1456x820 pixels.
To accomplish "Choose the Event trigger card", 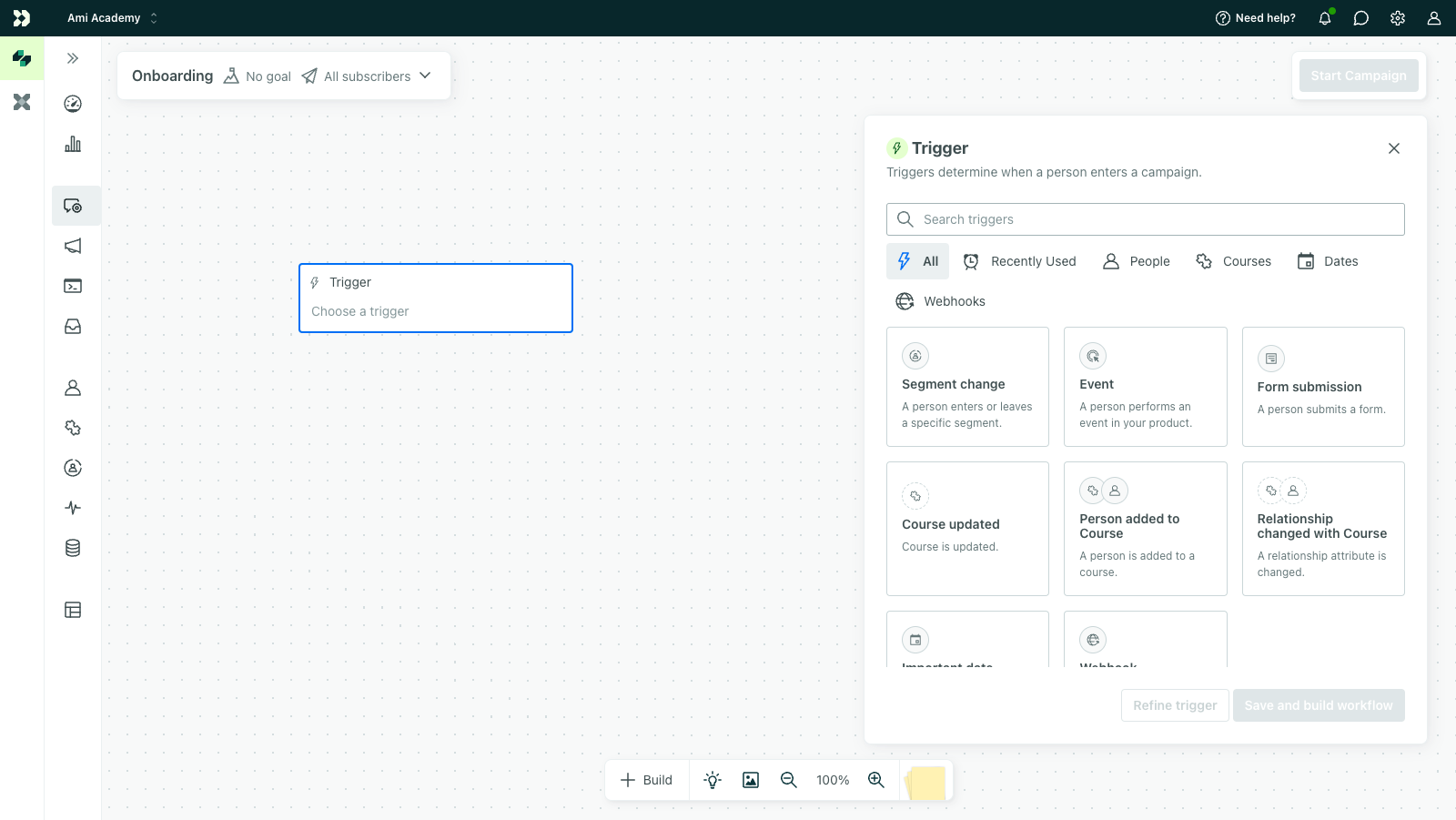I will click(x=1146, y=387).
